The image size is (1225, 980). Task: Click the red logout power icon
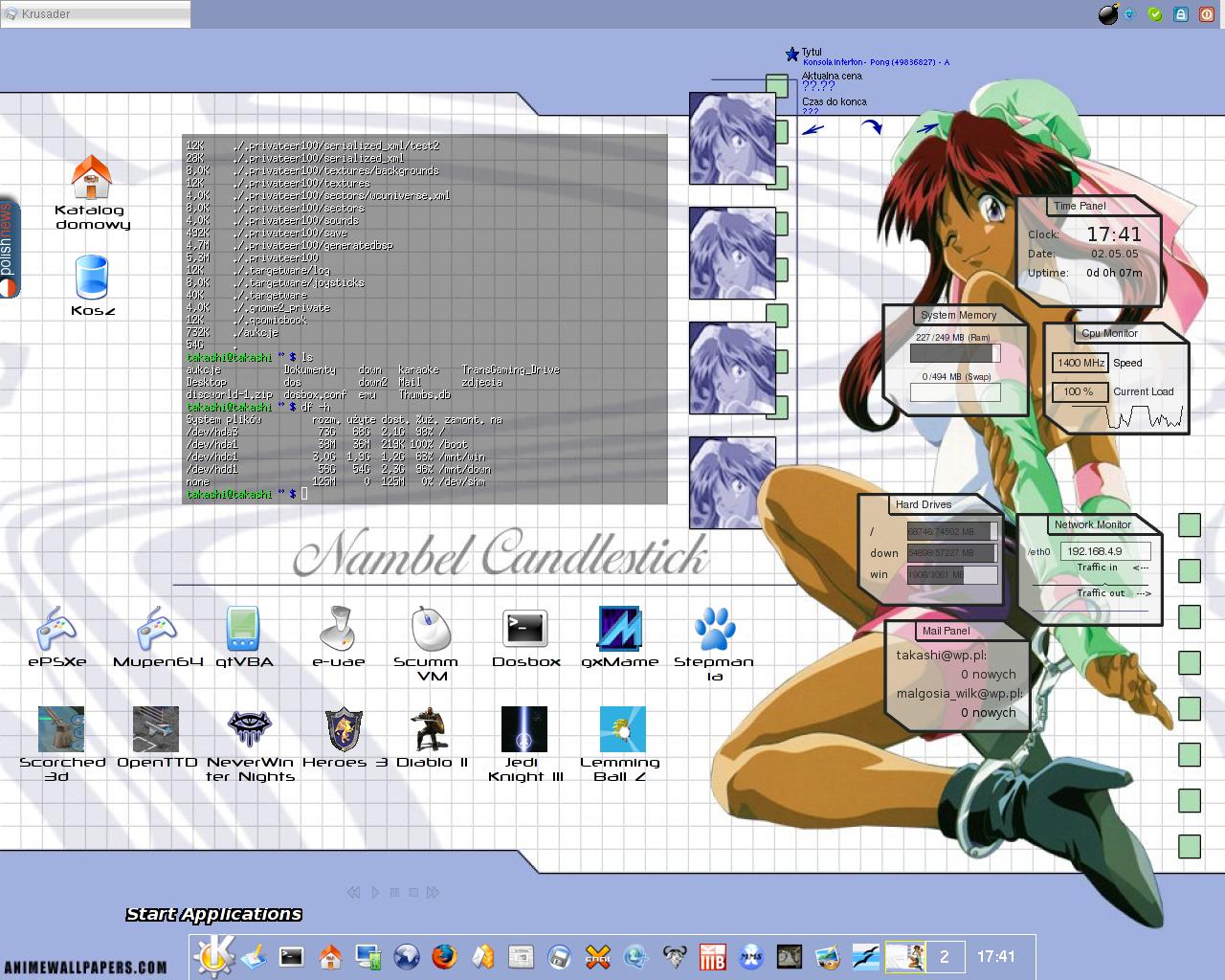pos(1207,14)
